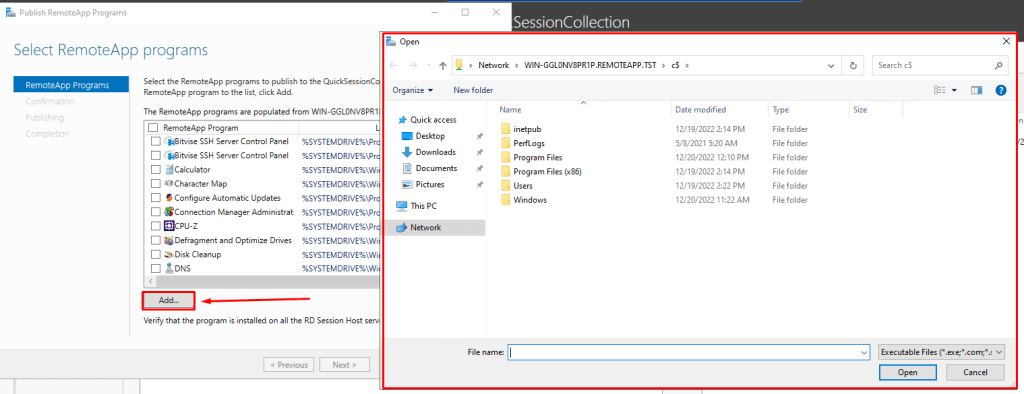
Task: Open the Executable Files type filter
Action: pos(942,352)
